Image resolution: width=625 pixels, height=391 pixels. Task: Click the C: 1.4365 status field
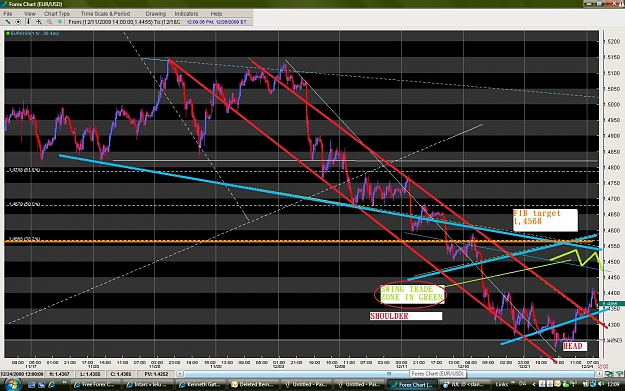[x=121, y=374]
